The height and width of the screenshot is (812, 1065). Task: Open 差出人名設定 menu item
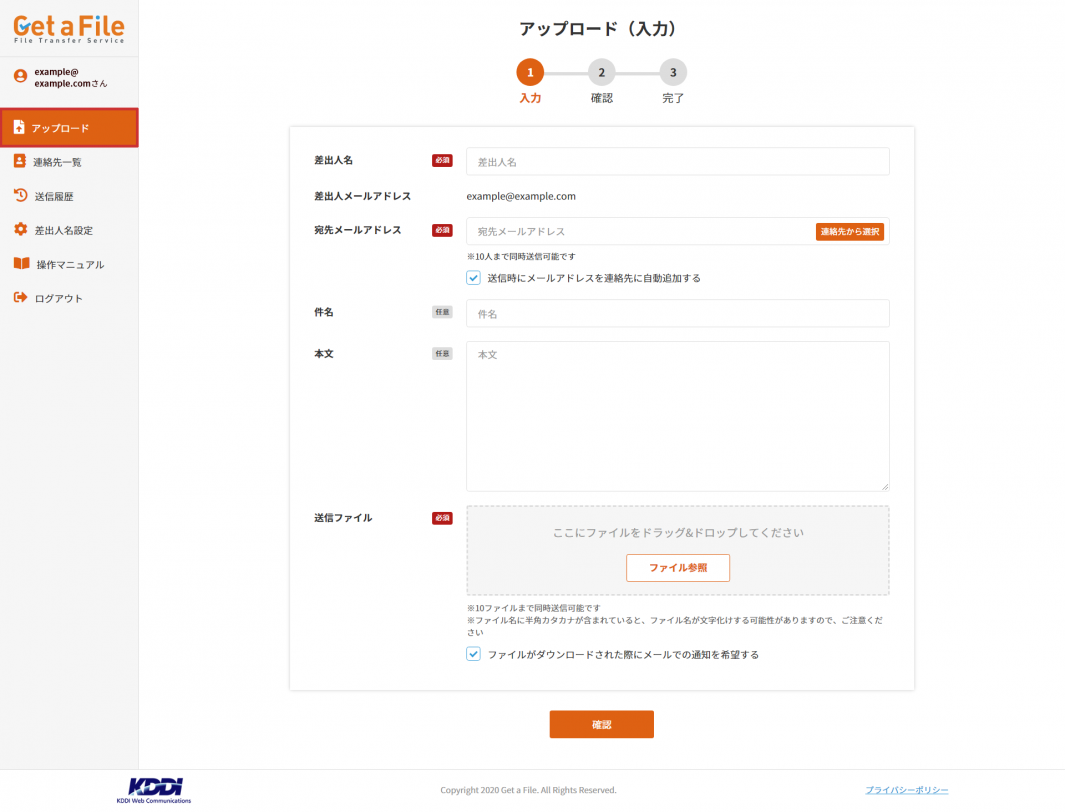pyautogui.click(x=63, y=231)
